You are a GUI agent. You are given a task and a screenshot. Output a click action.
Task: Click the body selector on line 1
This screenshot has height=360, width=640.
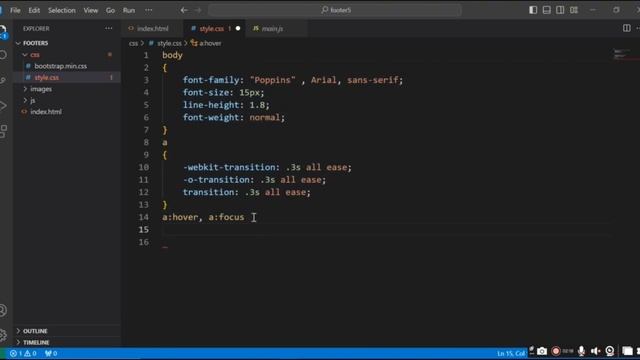(x=172, y=55)
